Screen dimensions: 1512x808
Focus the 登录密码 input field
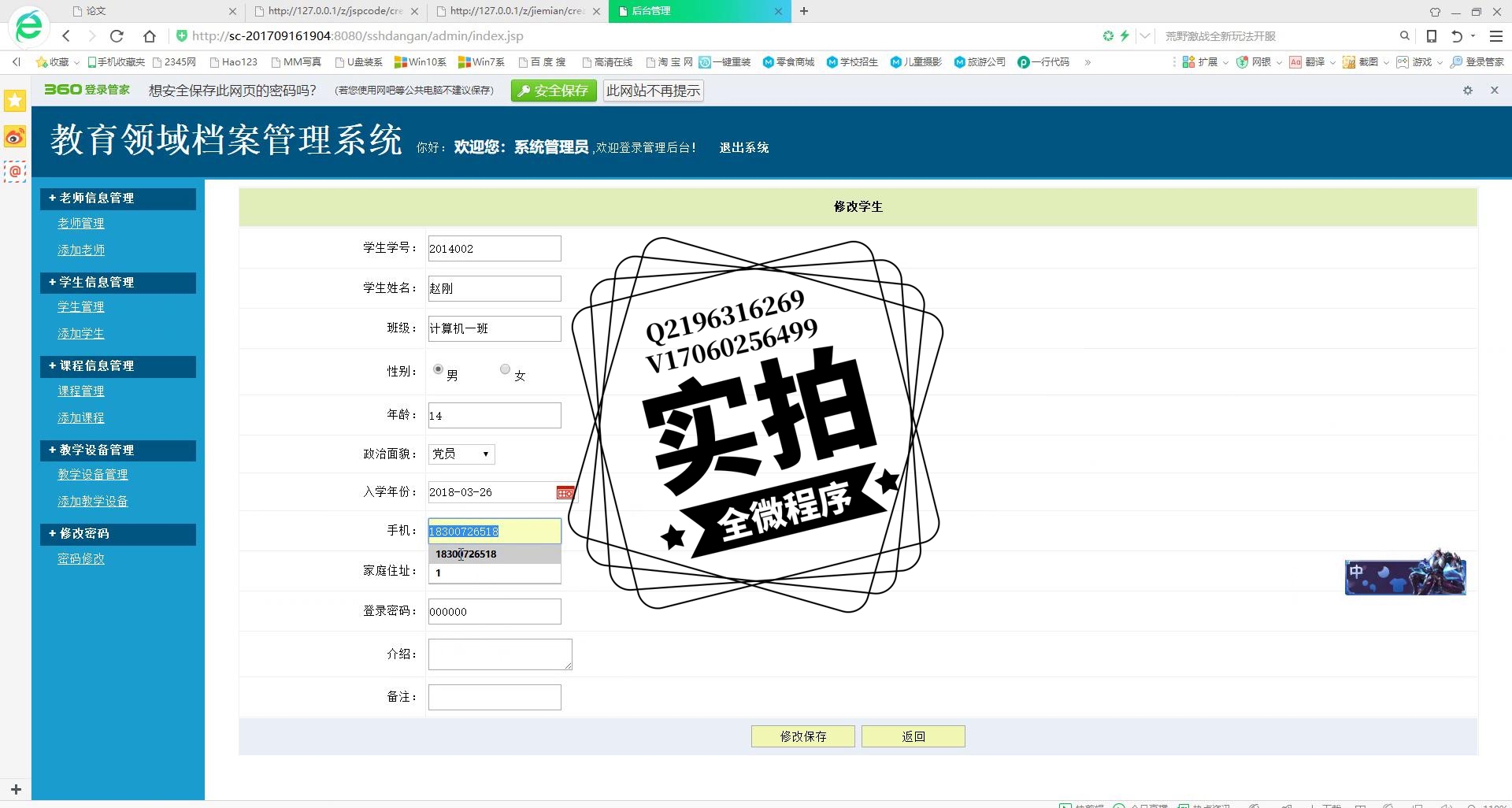click(495, 612)
